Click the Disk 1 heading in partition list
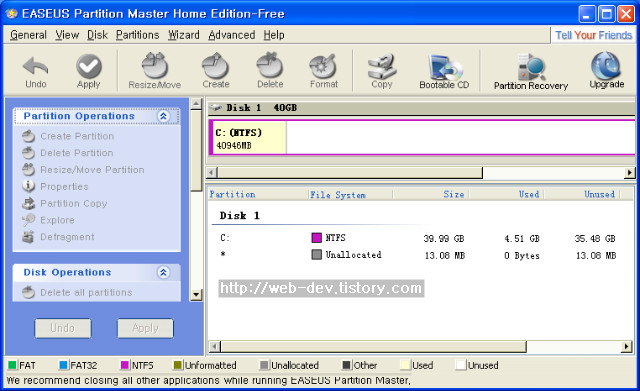640x391 pixels. pyautogui.click(x=240, y=215)
